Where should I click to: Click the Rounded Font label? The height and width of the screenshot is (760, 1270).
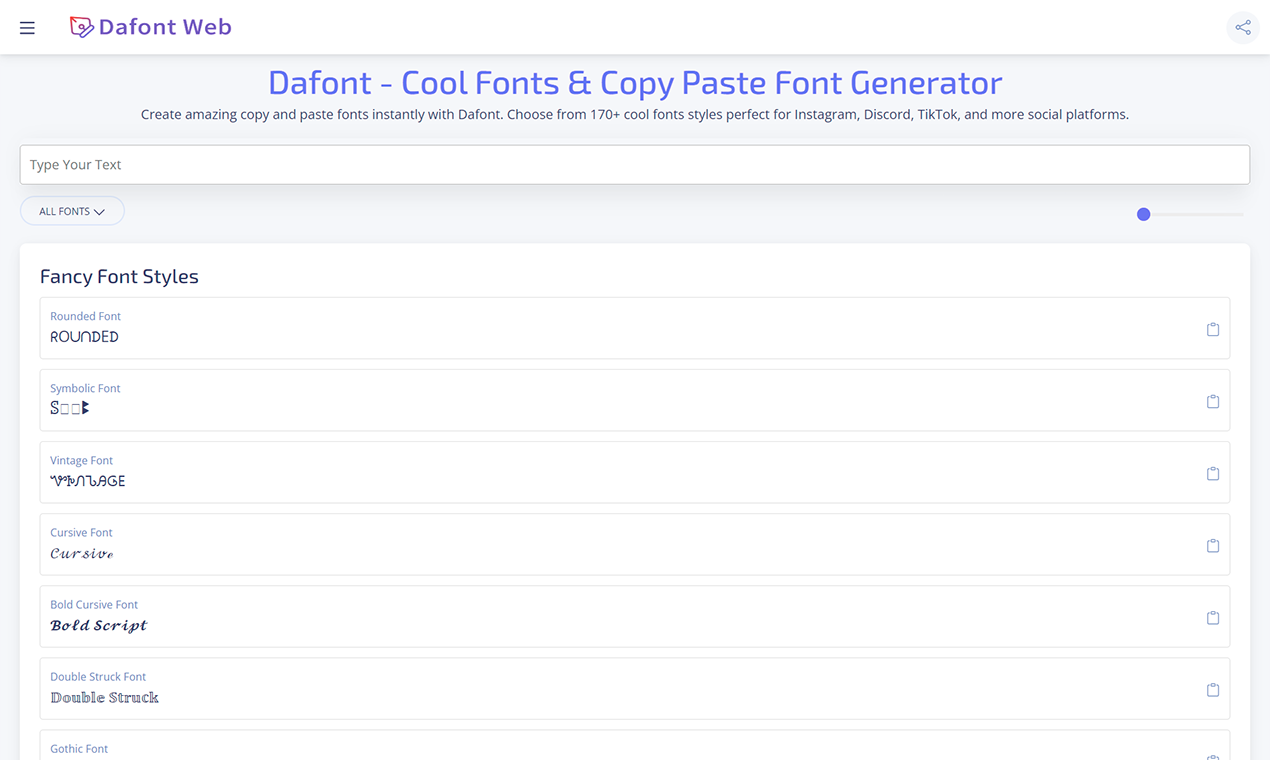coord(85,316)
